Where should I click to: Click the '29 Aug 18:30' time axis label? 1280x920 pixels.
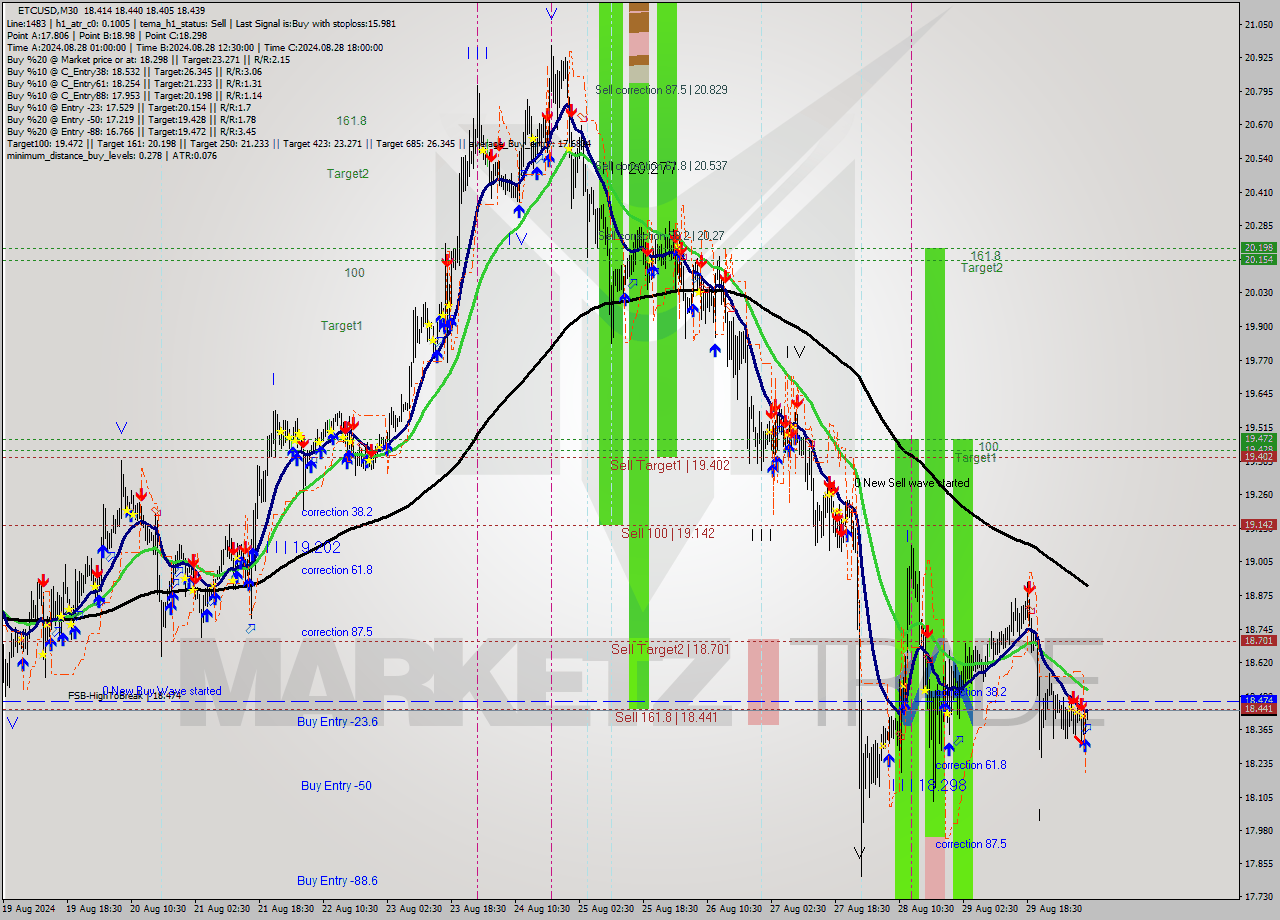click(x=1054, y=909)
